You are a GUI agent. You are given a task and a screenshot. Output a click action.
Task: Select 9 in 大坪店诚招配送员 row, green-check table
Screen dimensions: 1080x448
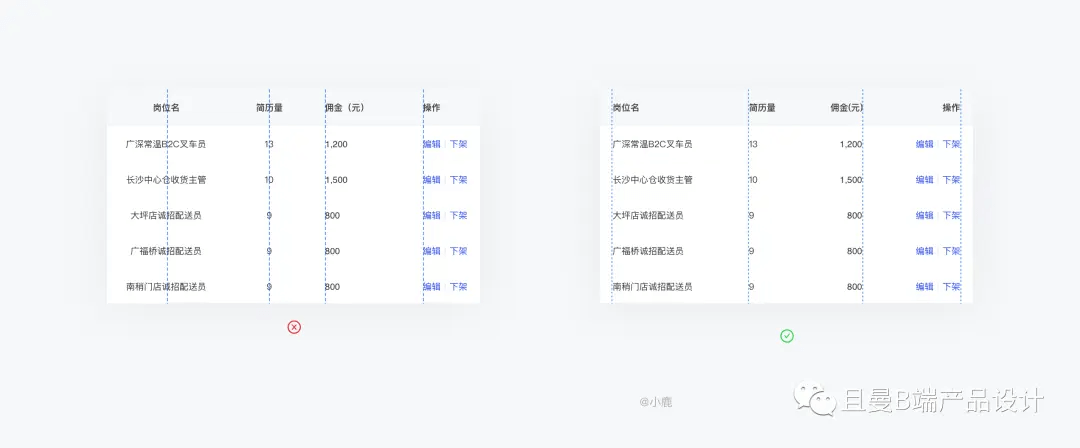click(x=751, y=215)
